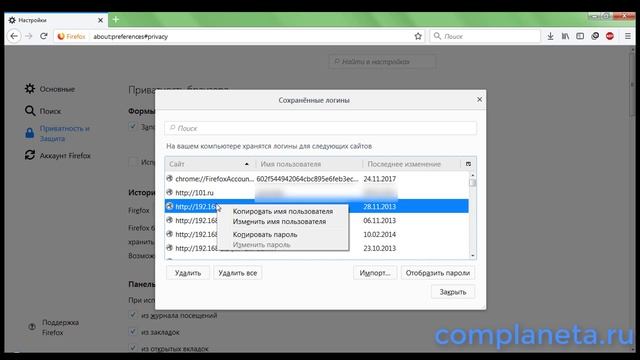This screenshot has height=360, width=640.
Task: Click Отобразить пароли button
Action: [438, 273]
